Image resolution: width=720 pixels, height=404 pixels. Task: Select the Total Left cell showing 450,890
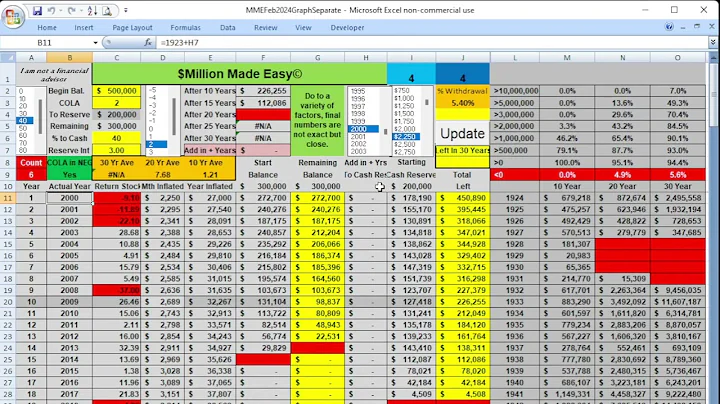pos(462,198)
